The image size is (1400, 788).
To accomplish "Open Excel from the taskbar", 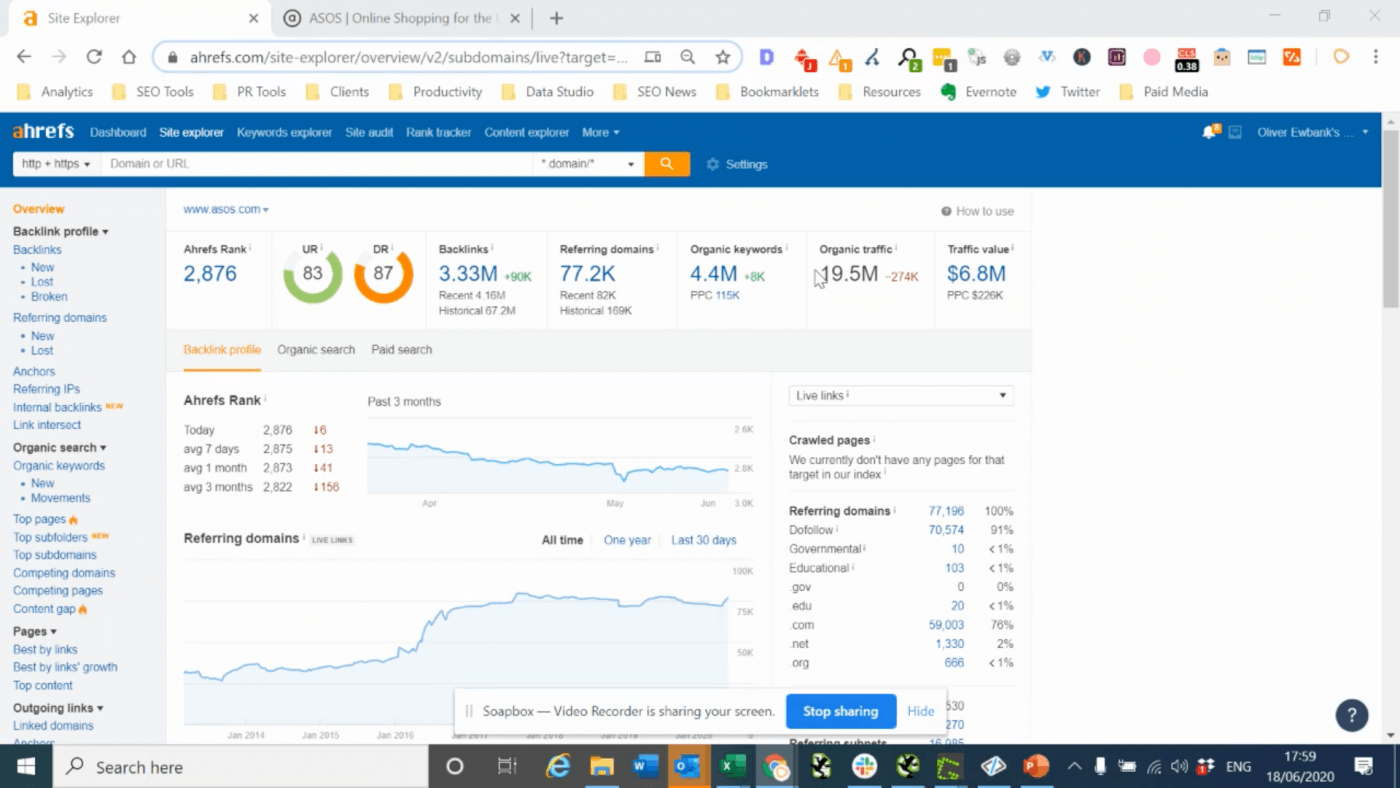I will tap(734, 767).
